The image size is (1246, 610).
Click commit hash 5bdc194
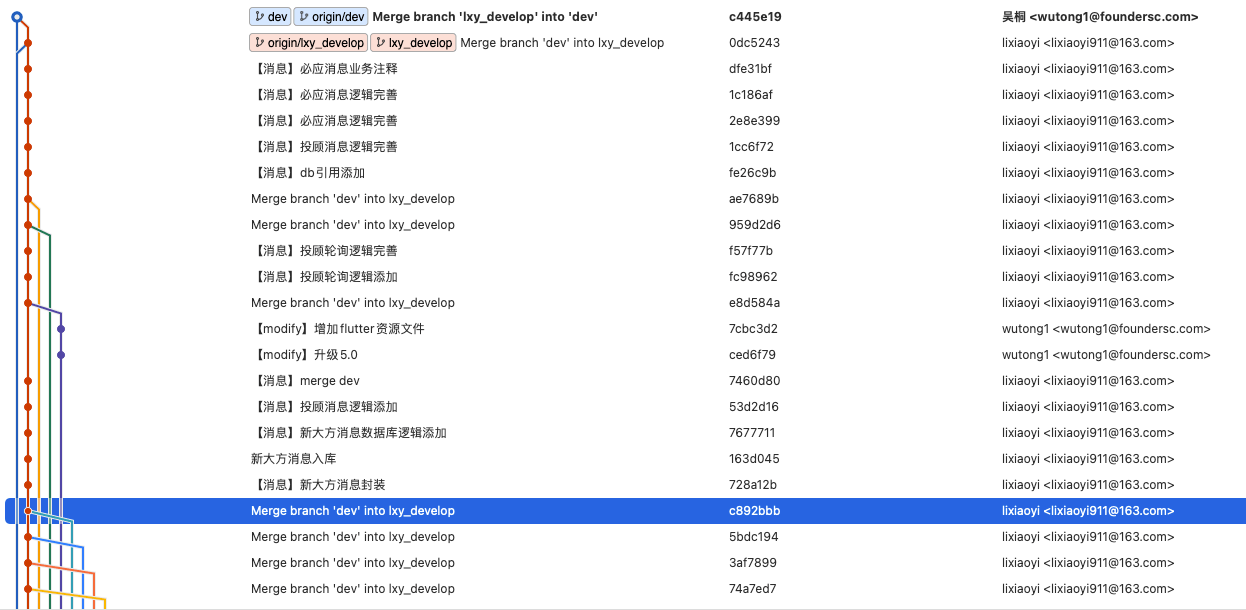[x=754, y=537]
